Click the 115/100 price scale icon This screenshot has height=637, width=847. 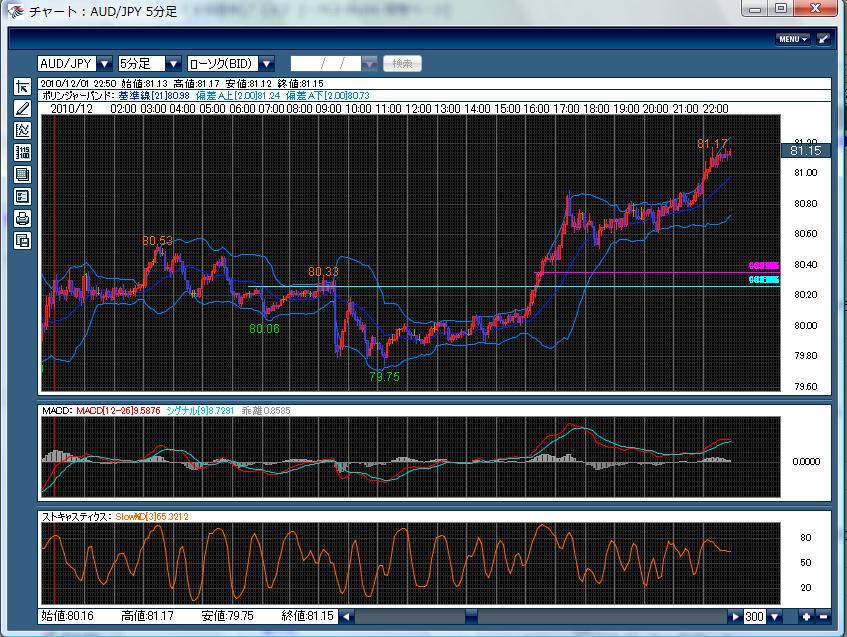click(22, 152)
